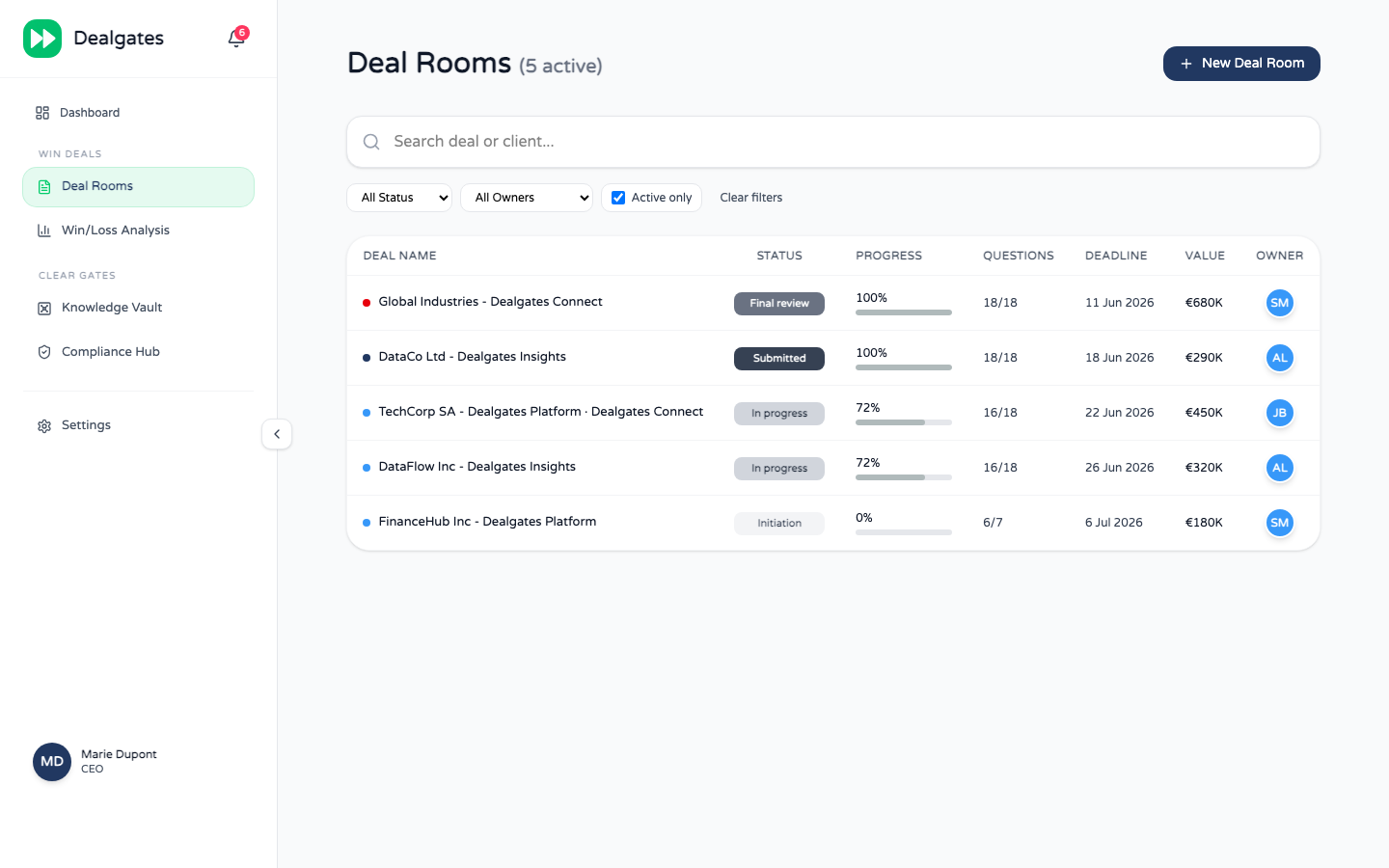Click AL owner avatar for DataFlow Inc
The width and height of the screenshot is (1389, 868).
point(1280,468)
